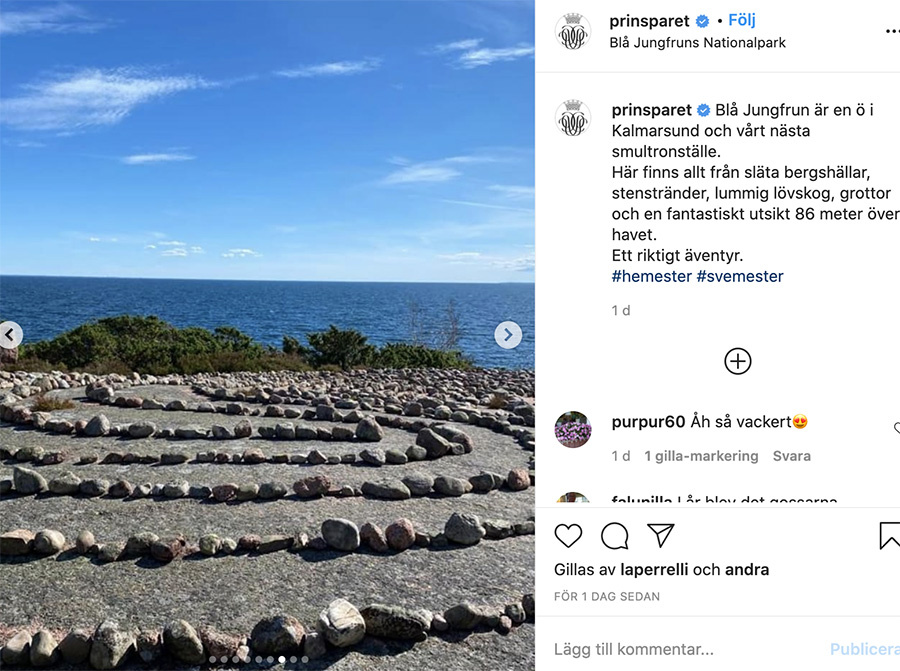Open more options three-dot menu
Viewport: 900px width, 671px height.
click(x=893, y=32)
